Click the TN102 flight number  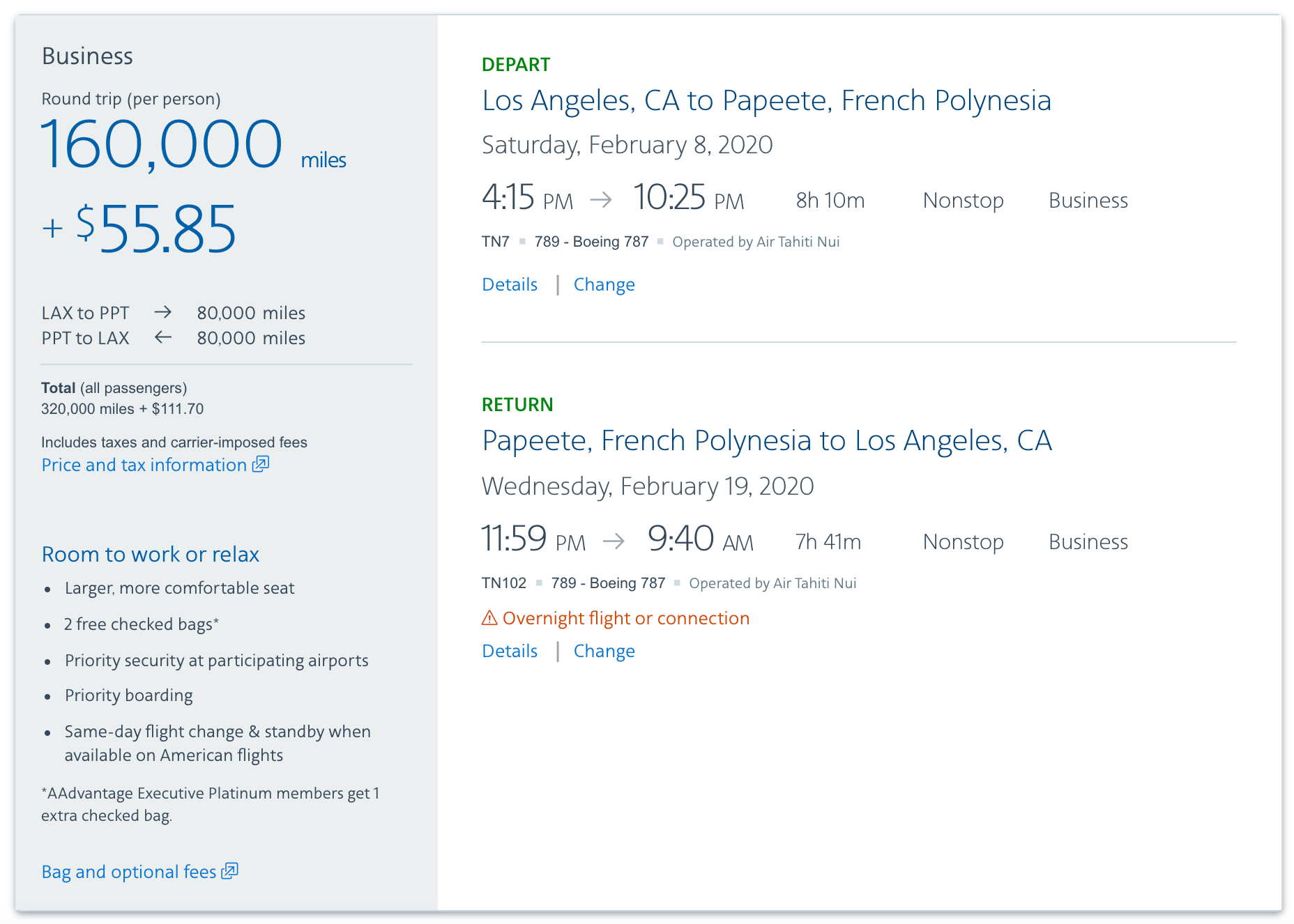point(503,583)
